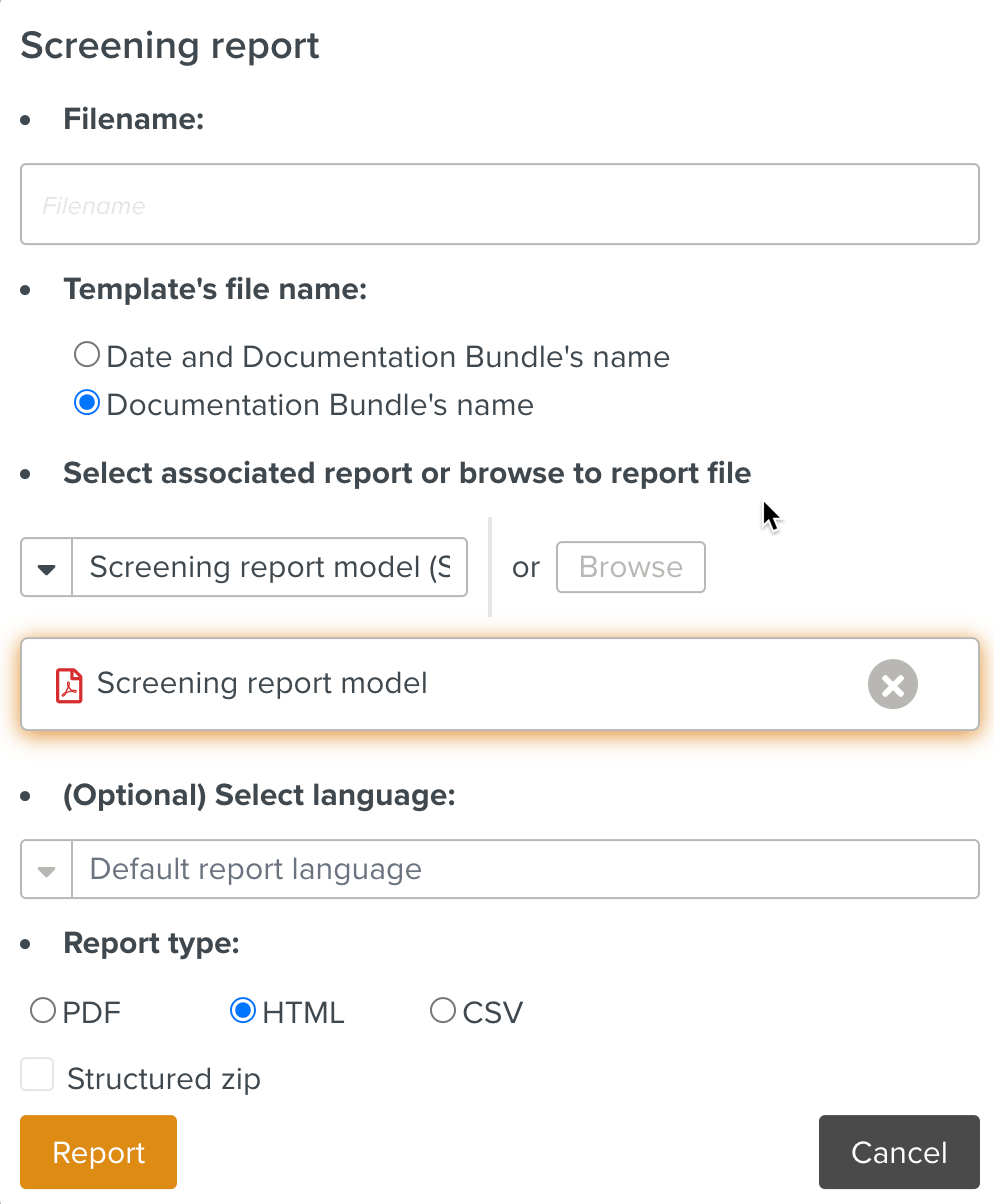Image resolution: width=994 pixels, height=1204 pixels.
Task: Click the Screening report dialog title
Action: pyautogui.click(x=170, y=46)
